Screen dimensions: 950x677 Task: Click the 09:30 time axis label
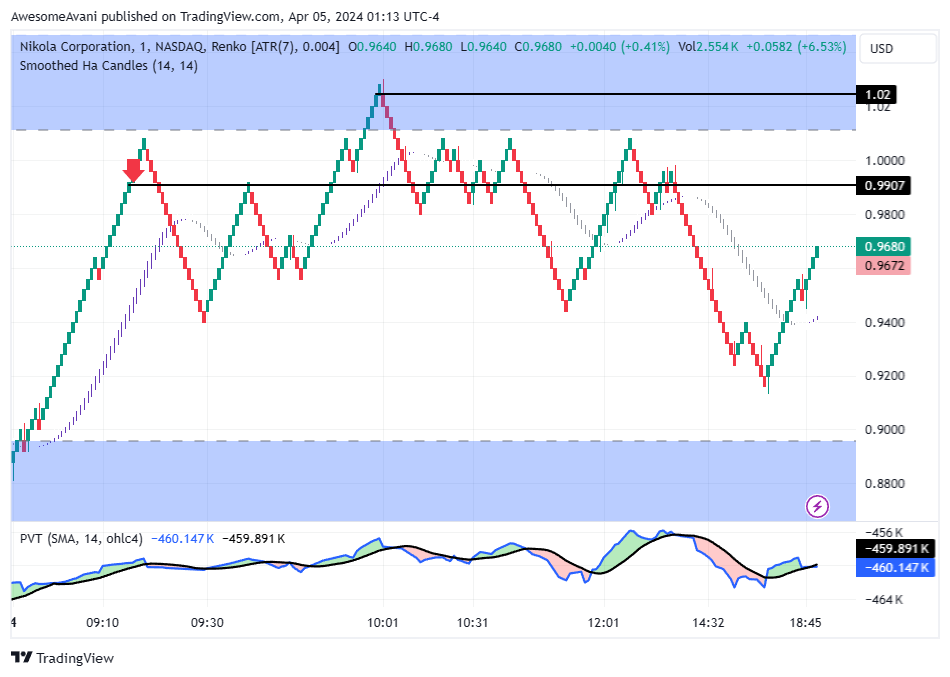pos(207,623)
